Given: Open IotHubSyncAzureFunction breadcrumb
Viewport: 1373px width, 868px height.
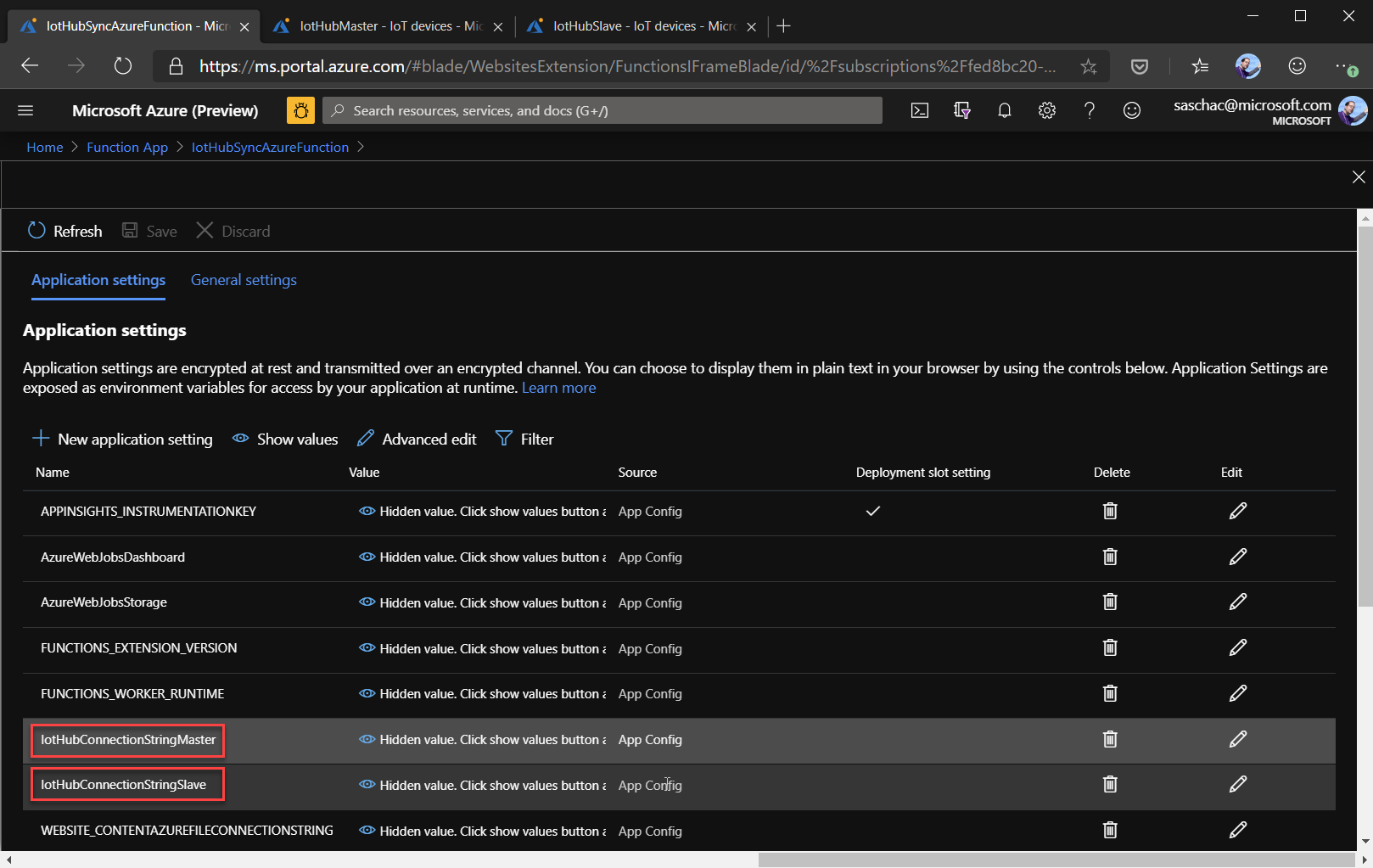Looking at the screenshot, I should point(270,147).
